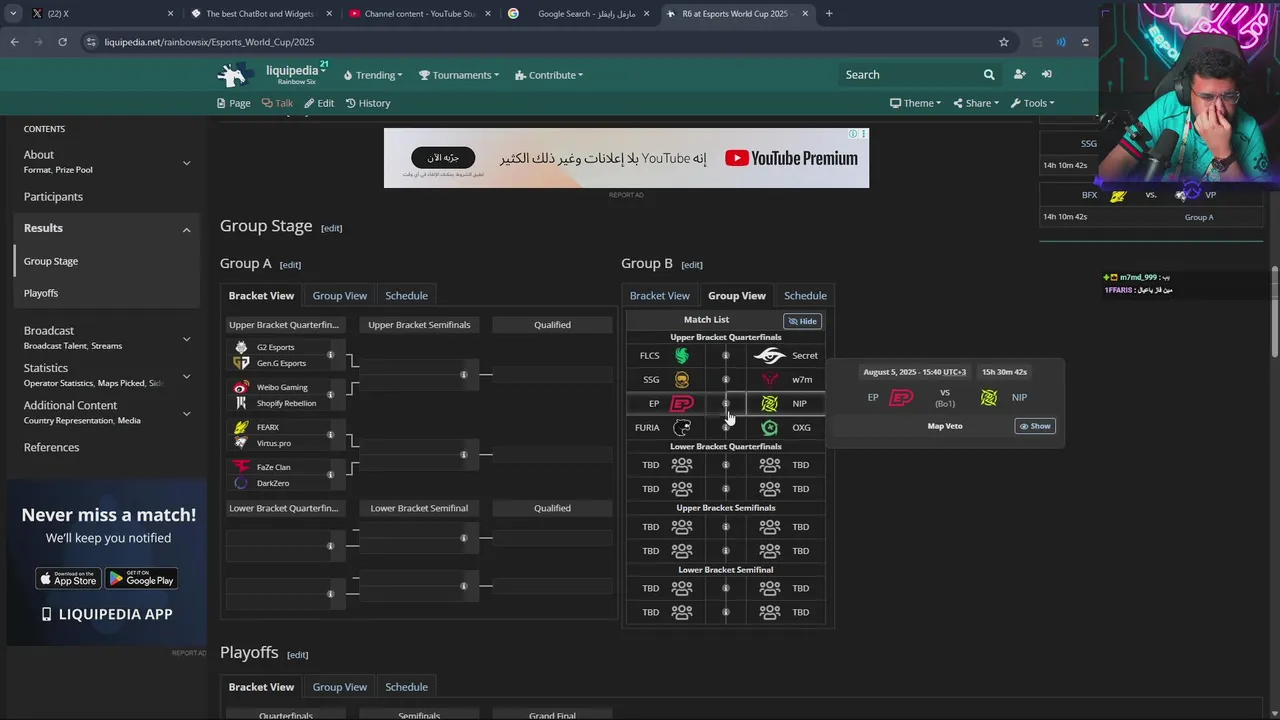
Task: Open the Talk page tab
Action: [x=277, y=103]
